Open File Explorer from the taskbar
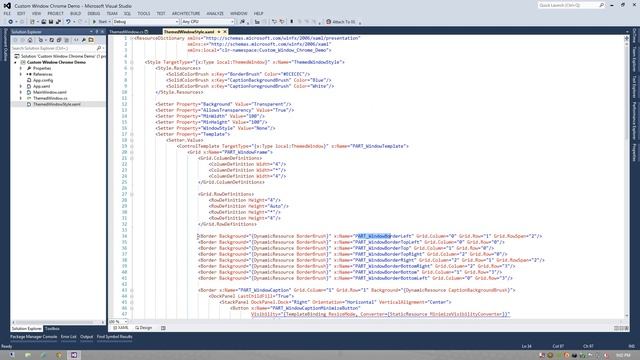The width and height of the screenshot is (640, 360). click(28, 355)
